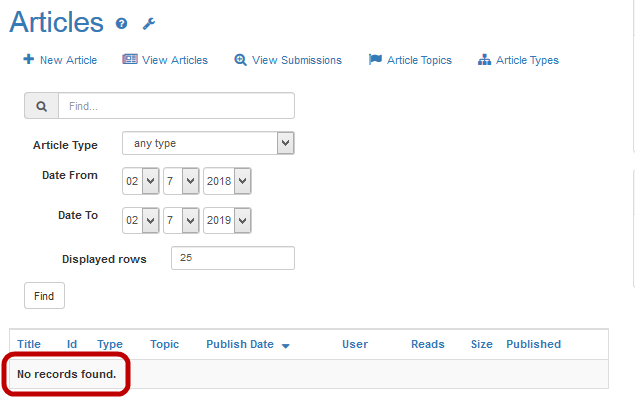This screenshot has width=635, height=410.
Task: Click the search magnifier icon beside Find field
Action: point(41,106)
